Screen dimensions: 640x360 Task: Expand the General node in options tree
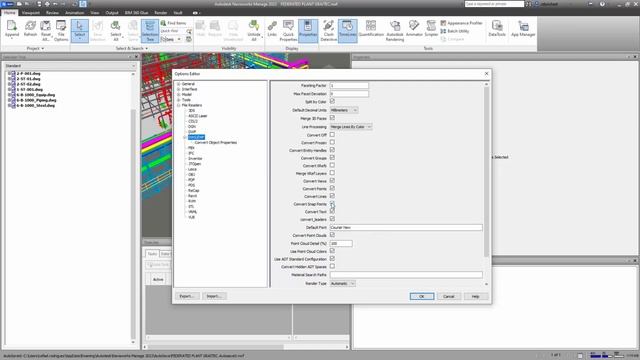point(178,84)
